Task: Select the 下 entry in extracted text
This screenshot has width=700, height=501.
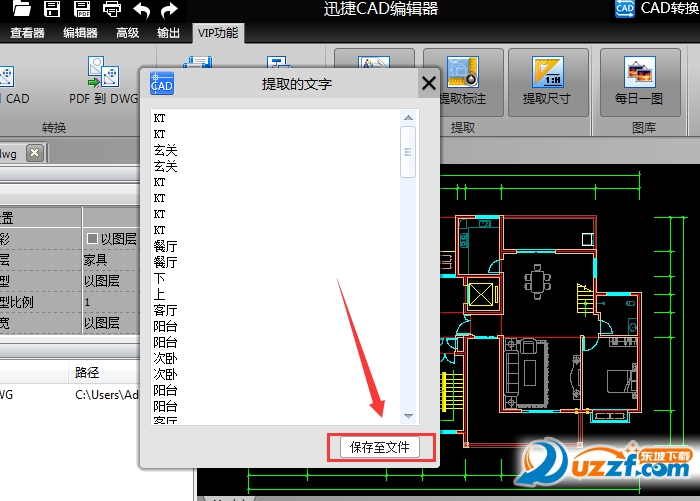Action: coord(159,278)
